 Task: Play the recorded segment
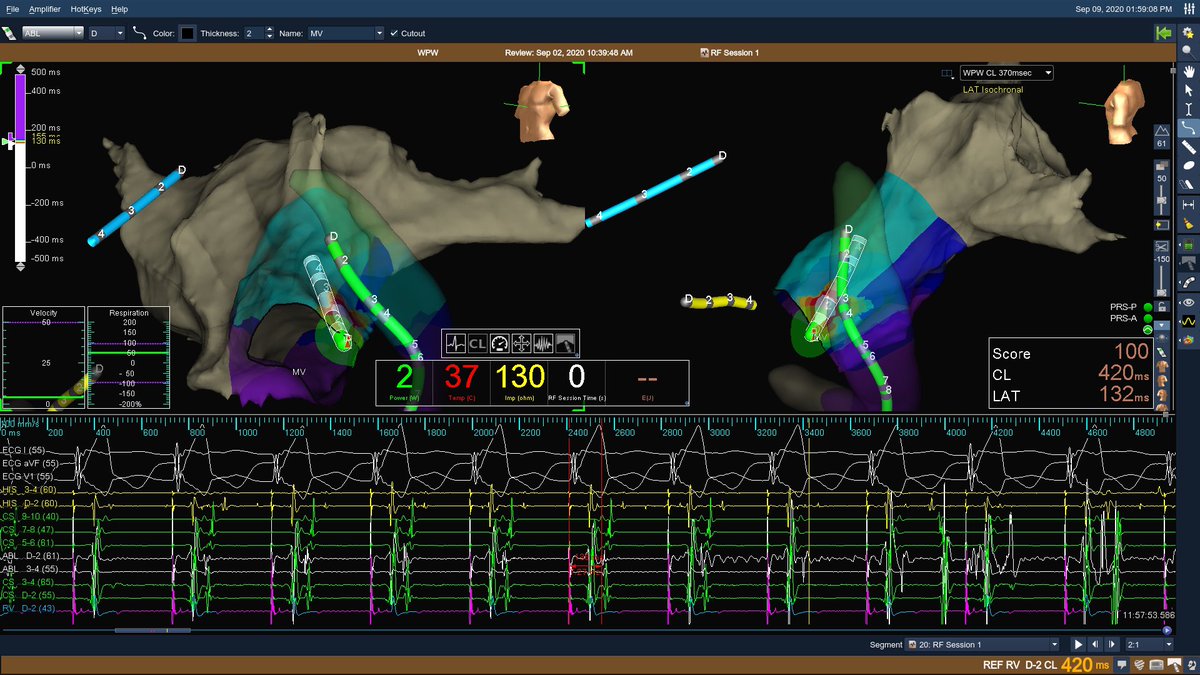[x=1078, y=645]
